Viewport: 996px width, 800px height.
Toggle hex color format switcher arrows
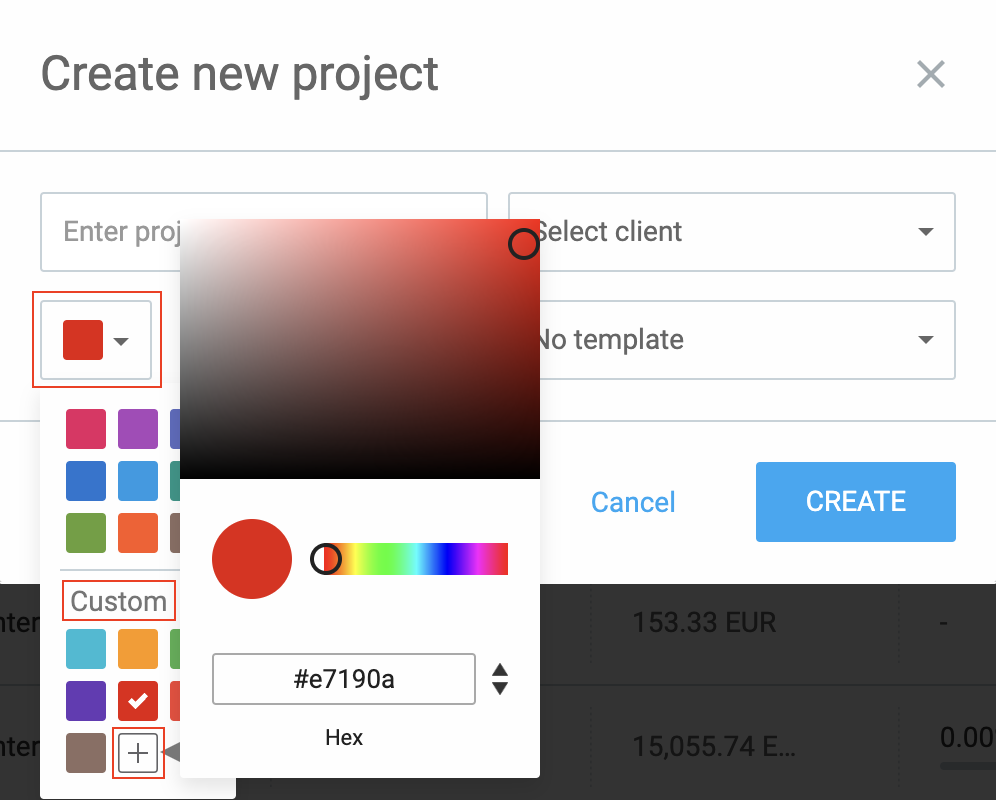tap(500, 679)
